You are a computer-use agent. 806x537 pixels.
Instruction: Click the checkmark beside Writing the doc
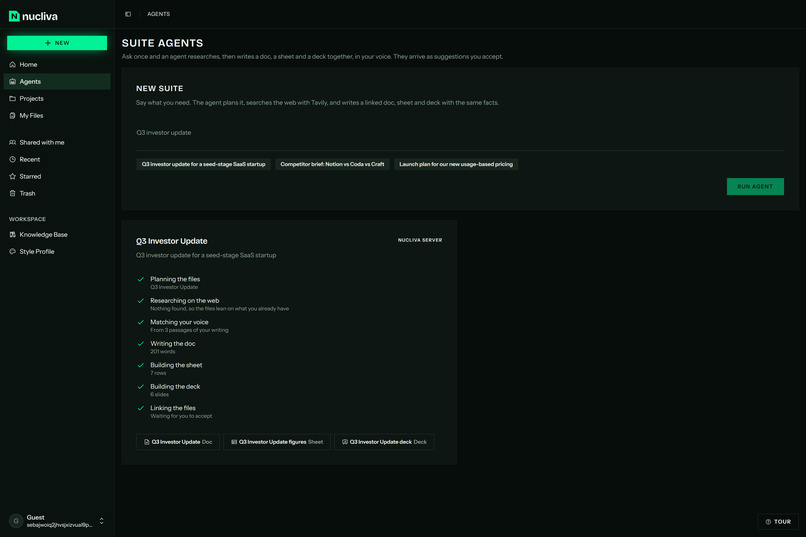[140, 343]
